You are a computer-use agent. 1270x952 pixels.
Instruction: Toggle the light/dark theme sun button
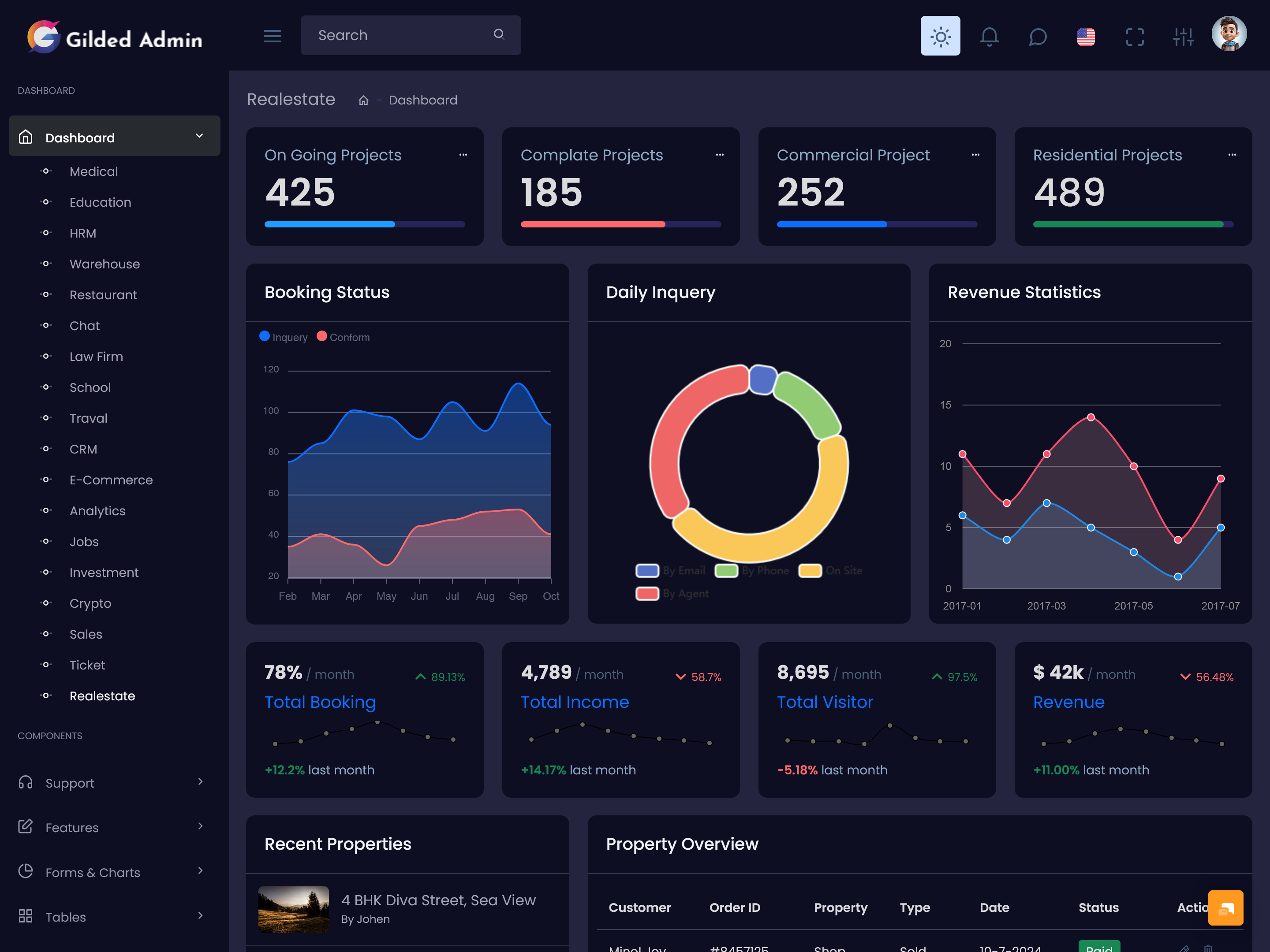(x=940, y=36)
